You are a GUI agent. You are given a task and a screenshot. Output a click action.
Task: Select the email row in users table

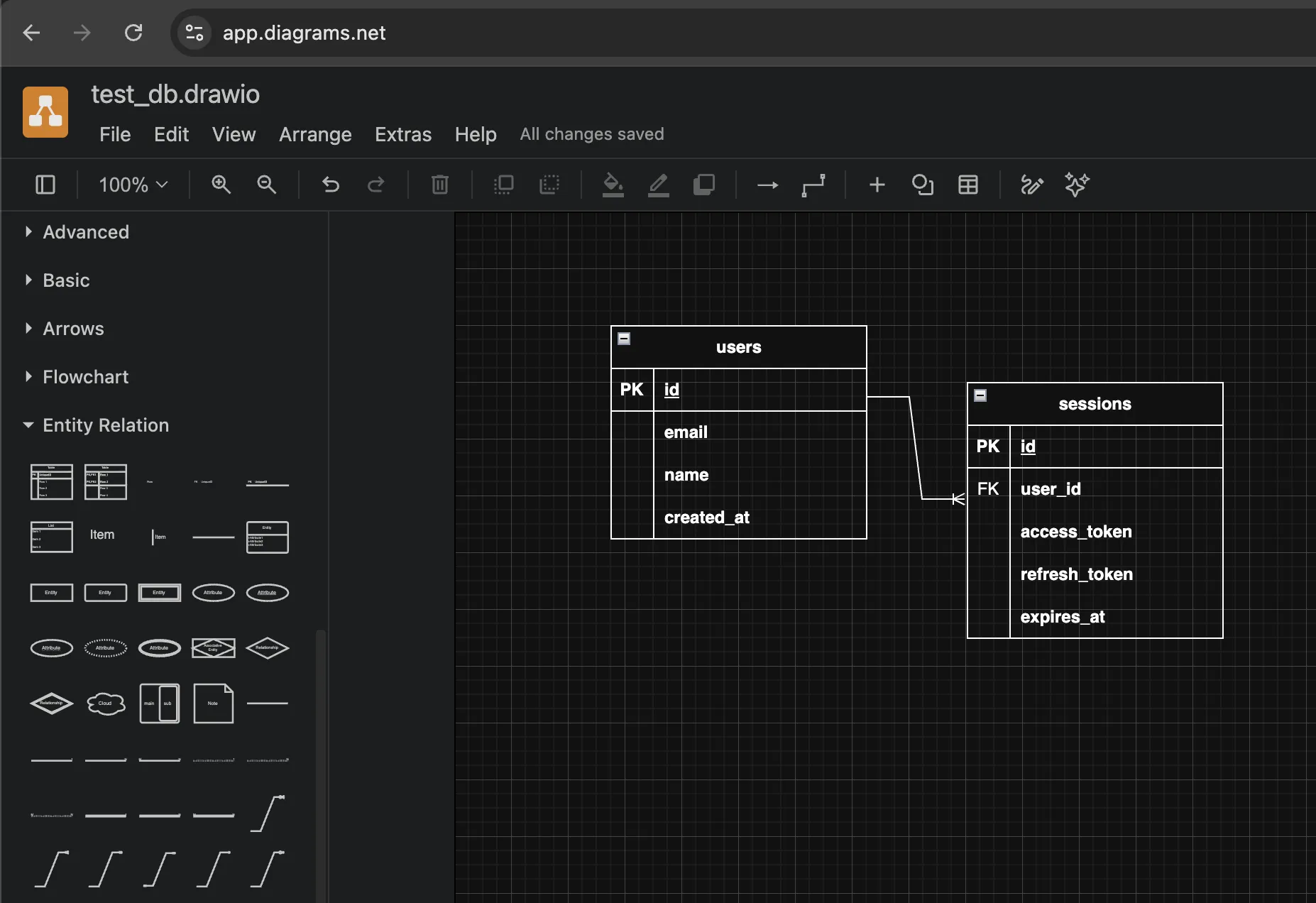(738, 432)
